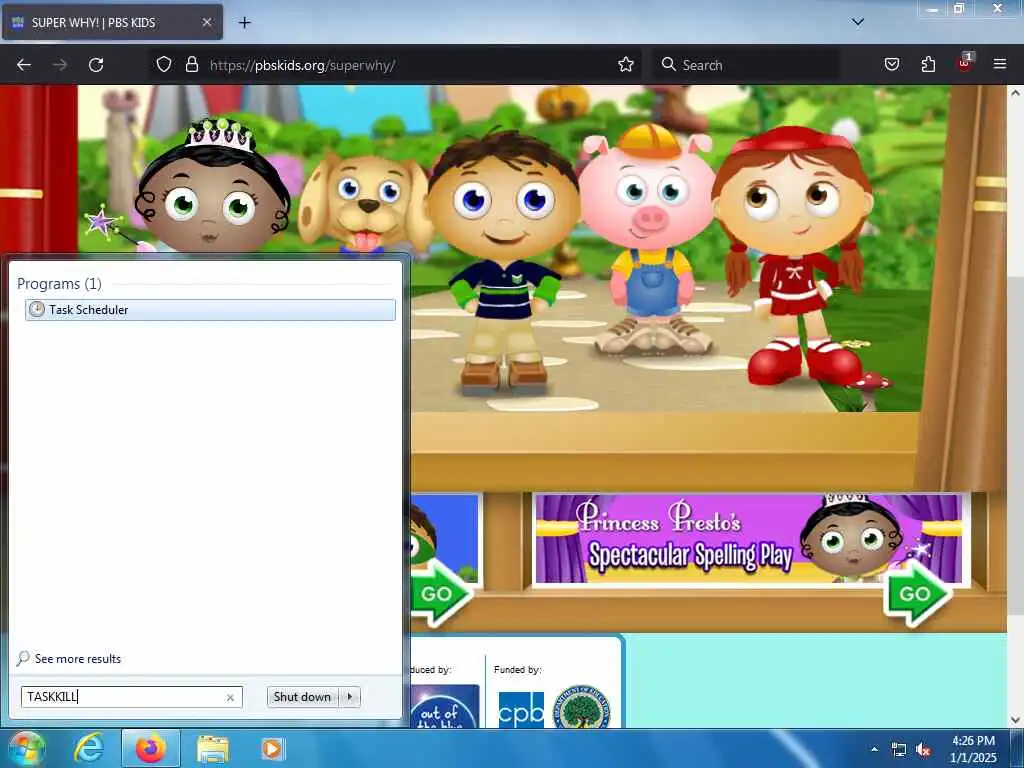Open Windows Explorer folder icon on taskbar
The width and height of the screenshot is (1024, 768).
[x=213, y=749]
